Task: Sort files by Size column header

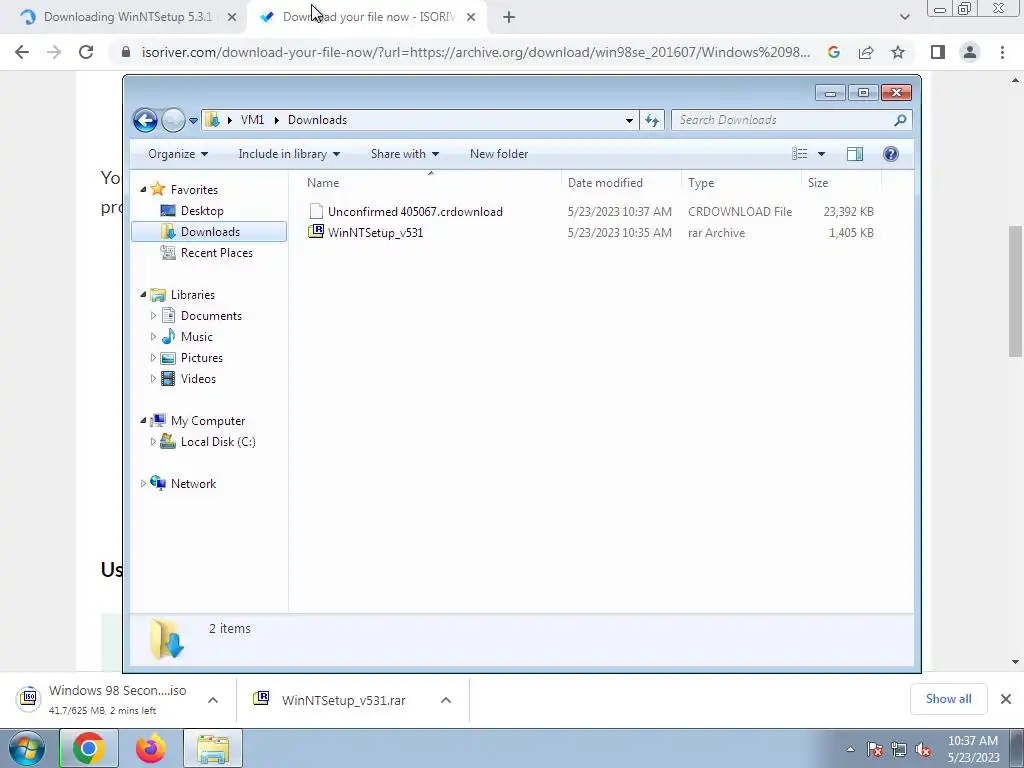Action: pos(841,183)
